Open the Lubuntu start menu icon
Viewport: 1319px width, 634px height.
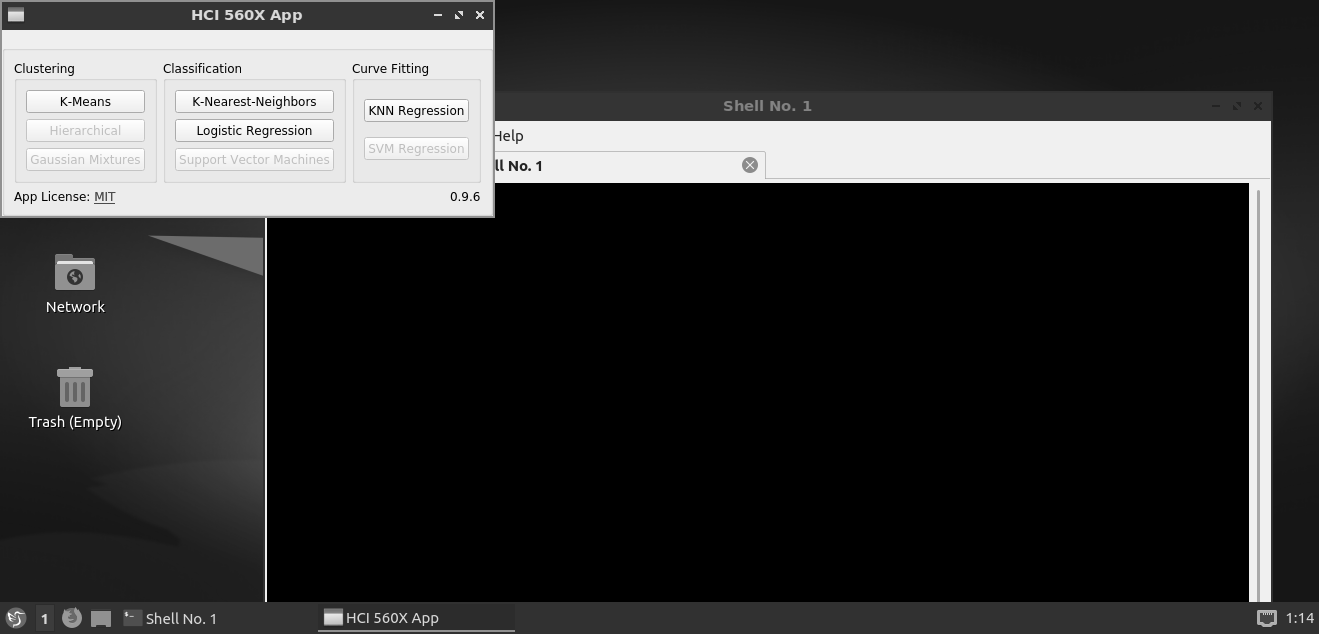[15, 618]
